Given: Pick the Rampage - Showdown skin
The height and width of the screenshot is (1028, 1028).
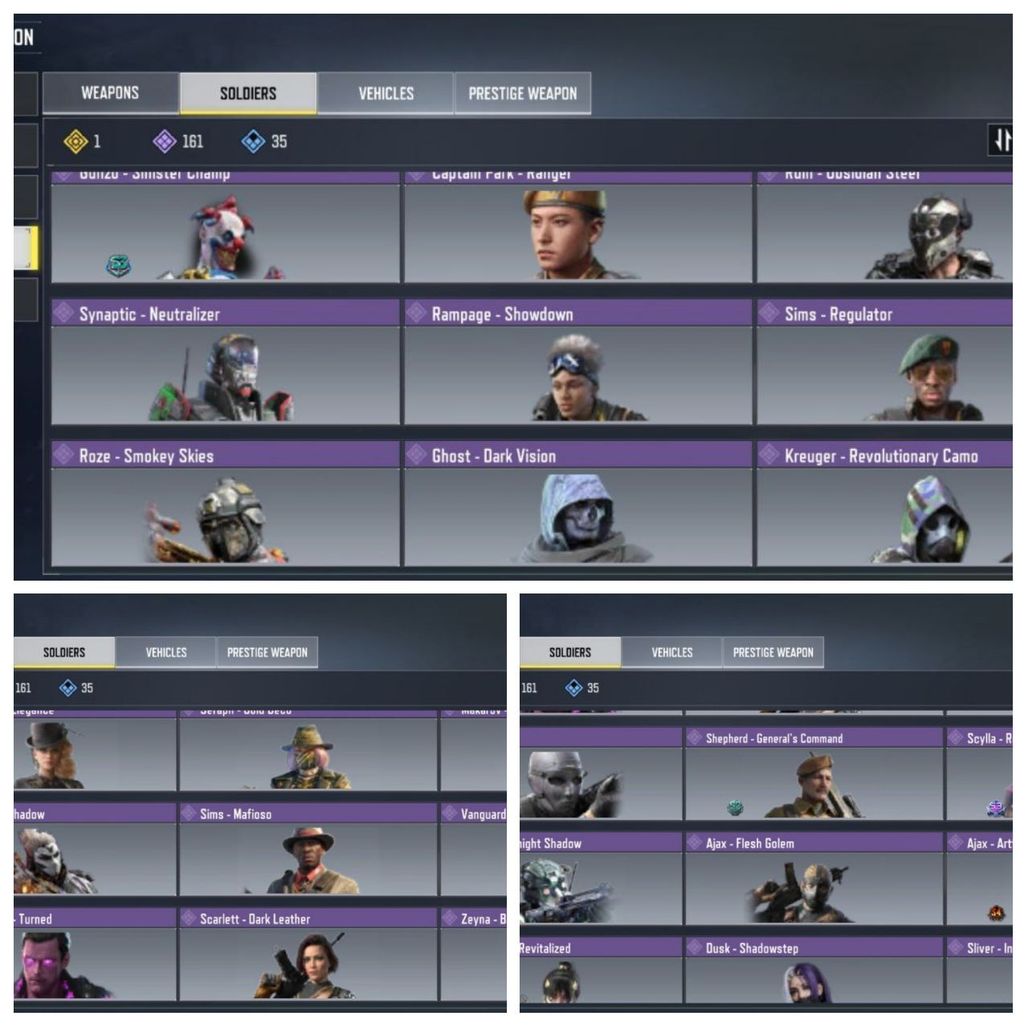Looking at the screenshot, I should click(578, 362).
